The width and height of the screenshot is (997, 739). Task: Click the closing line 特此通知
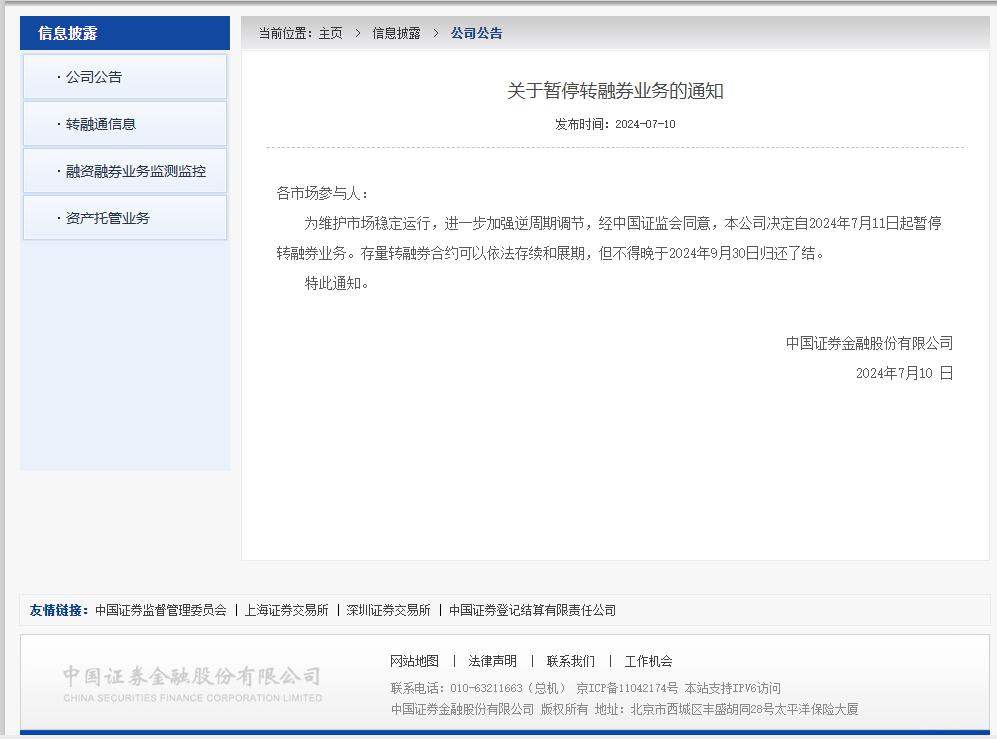click(336, 284)
